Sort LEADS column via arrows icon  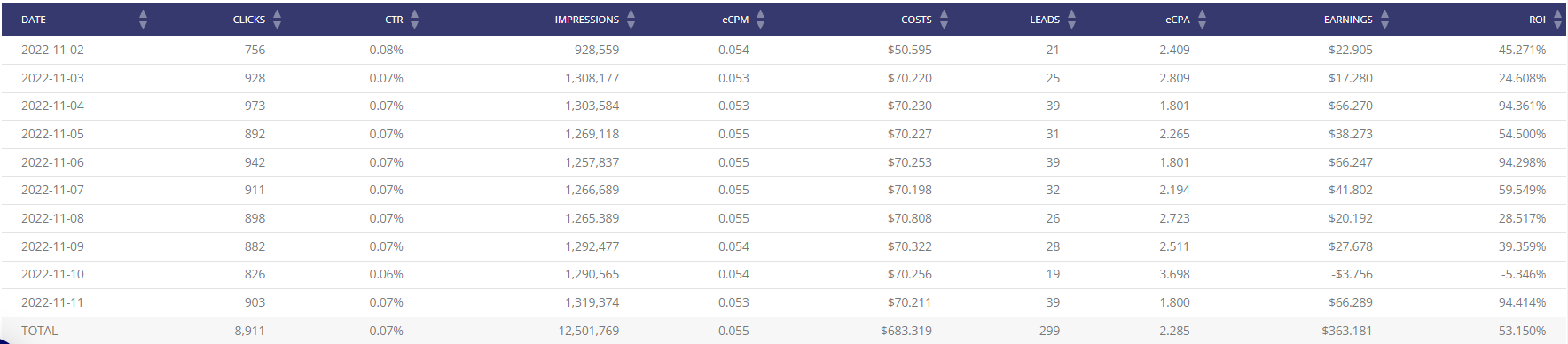(1072, 20)
